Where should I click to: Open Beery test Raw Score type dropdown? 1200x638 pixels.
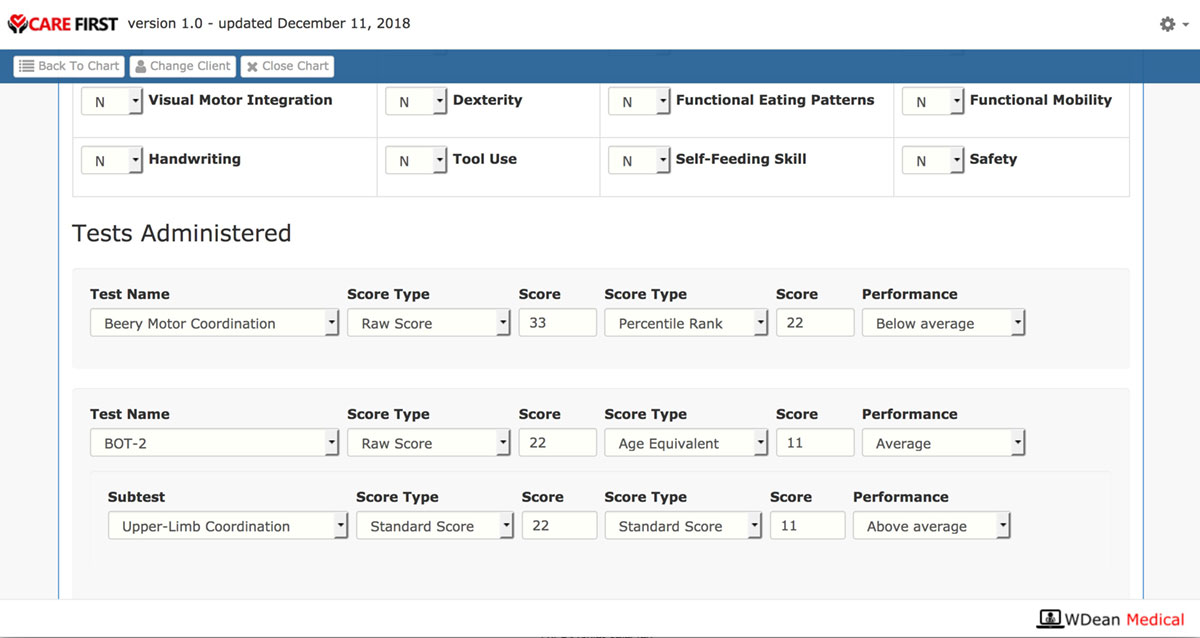429,323
